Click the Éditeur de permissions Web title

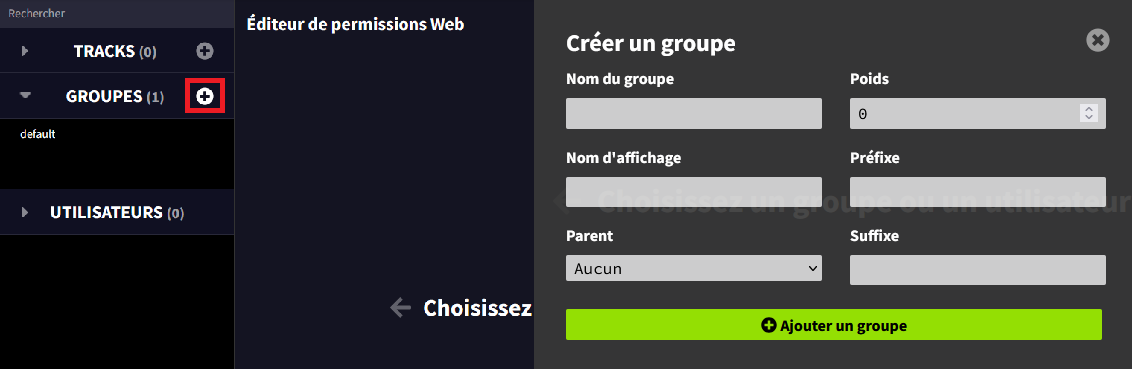[355, 24]
